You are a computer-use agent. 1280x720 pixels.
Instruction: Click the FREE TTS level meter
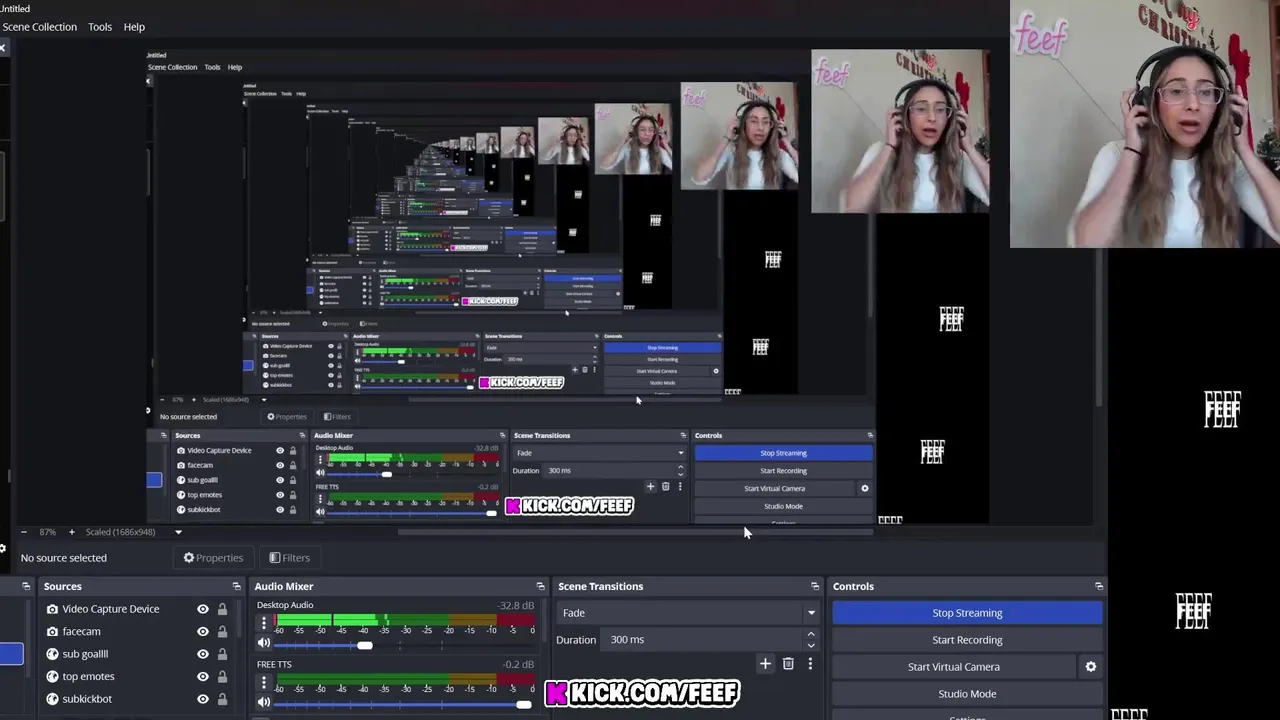[x=405, y=679]
